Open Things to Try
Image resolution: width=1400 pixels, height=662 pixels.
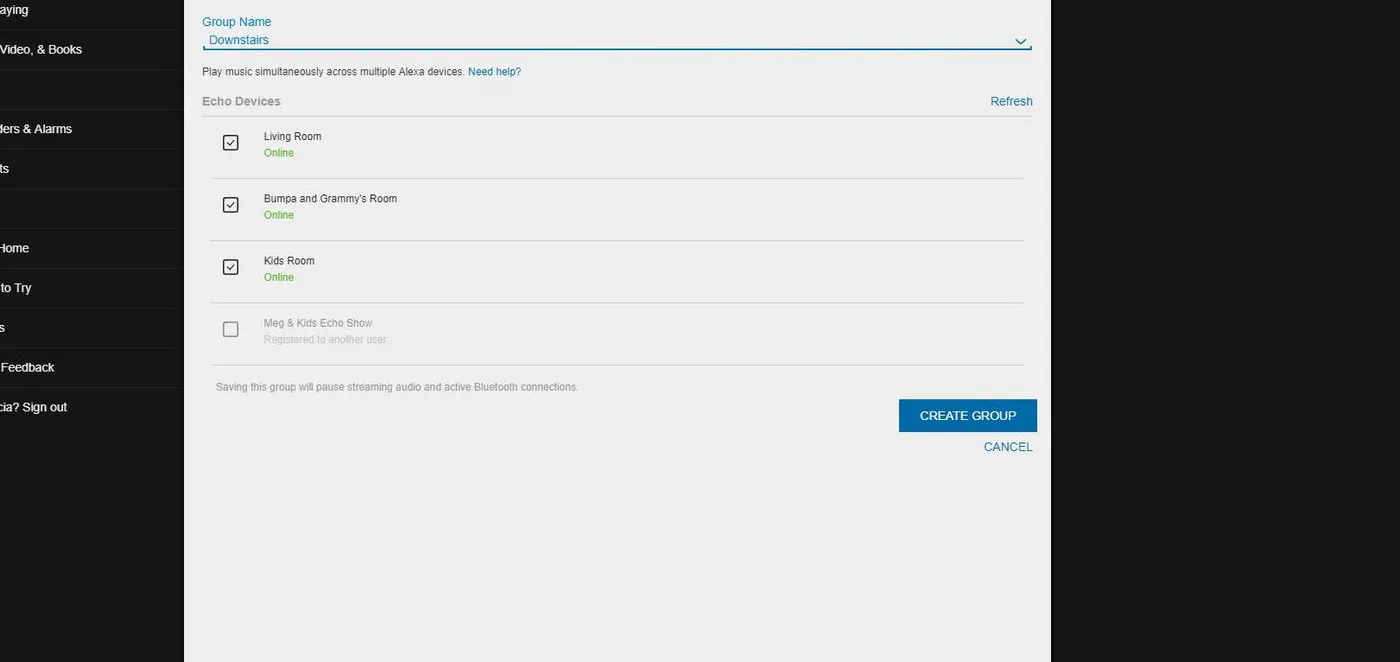(x=16, y=287)
